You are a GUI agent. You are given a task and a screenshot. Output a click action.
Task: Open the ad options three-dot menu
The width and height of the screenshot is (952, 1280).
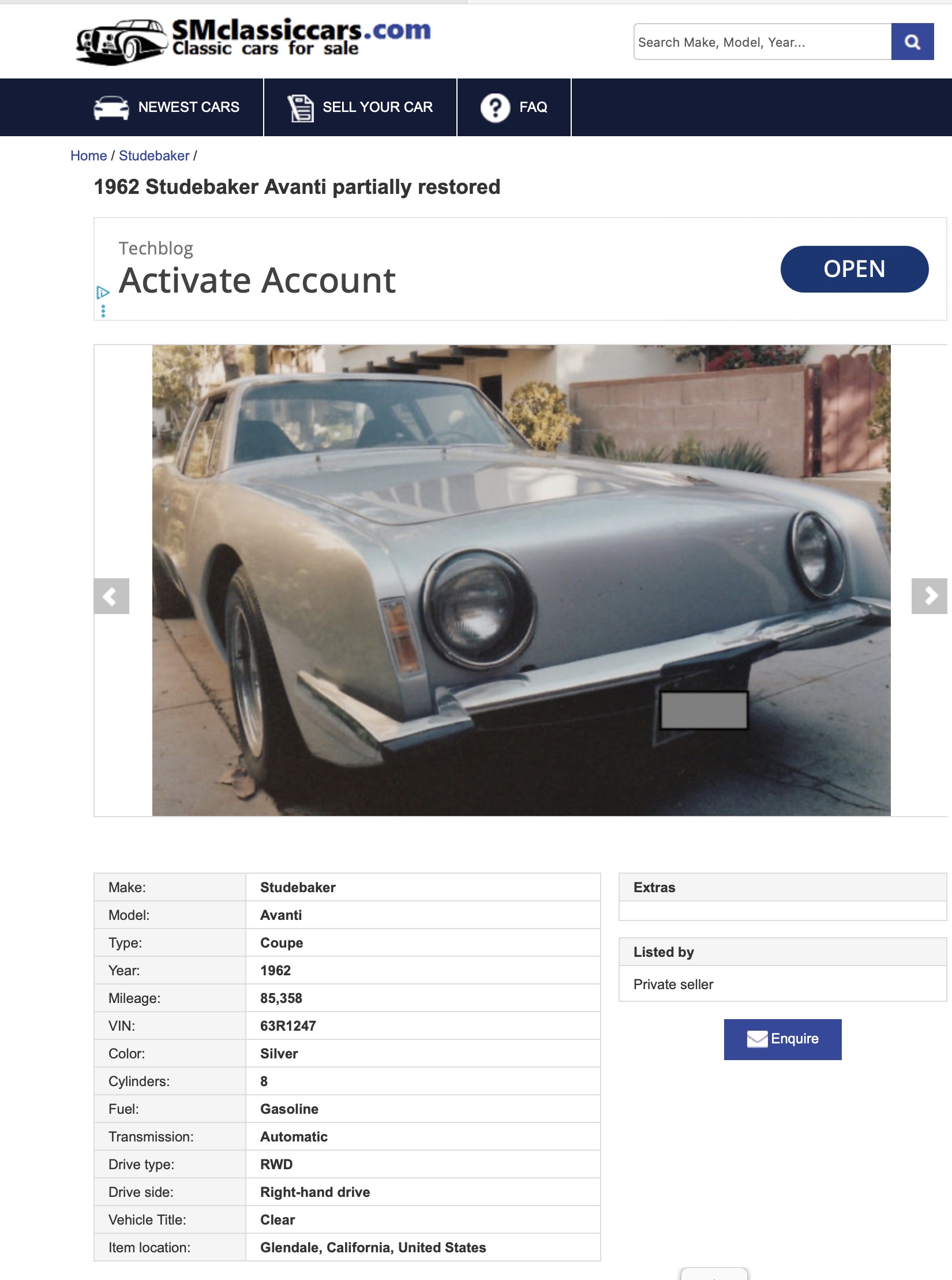click(x=103, y=311)
